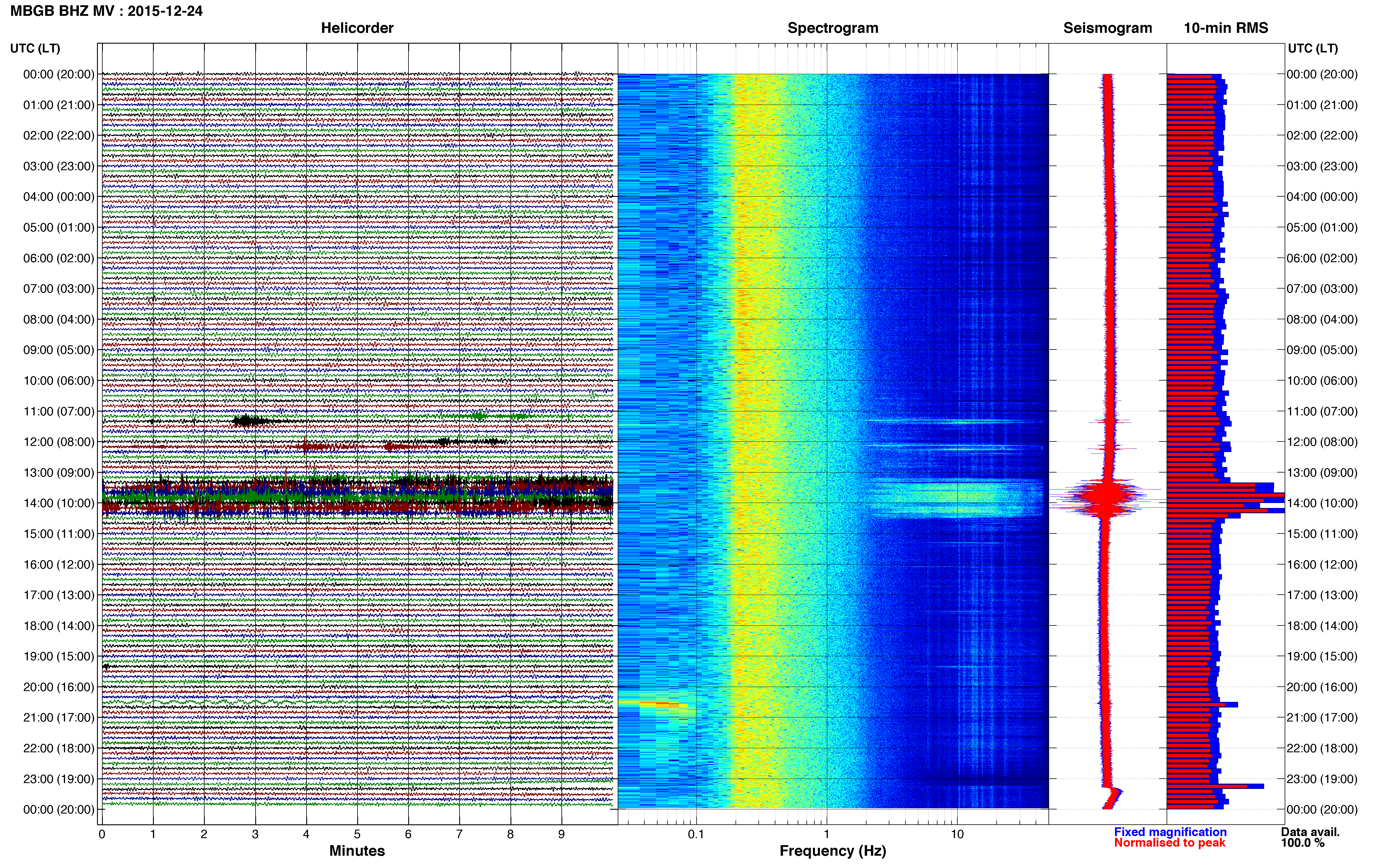Click helicorder-side time label '09:00 (05:00)'
The image size is (1389, 868).
point(59,350)
